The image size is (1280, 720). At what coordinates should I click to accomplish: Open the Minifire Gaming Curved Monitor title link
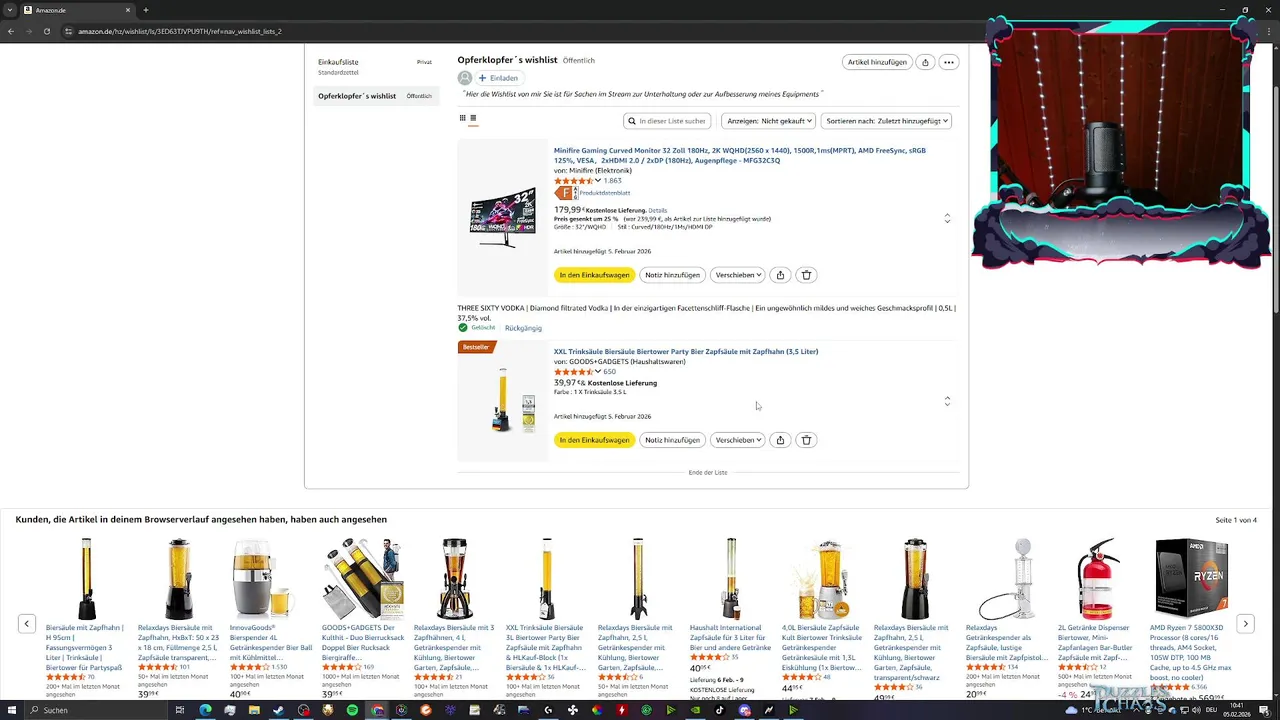point(740,155)
